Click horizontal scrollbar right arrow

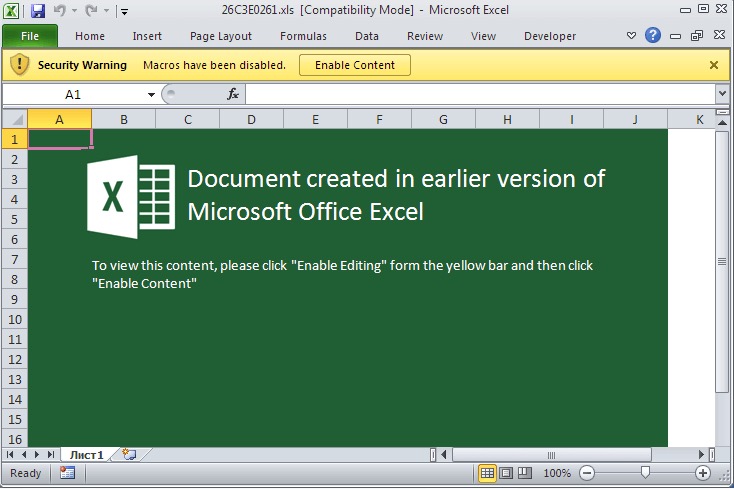701,454
